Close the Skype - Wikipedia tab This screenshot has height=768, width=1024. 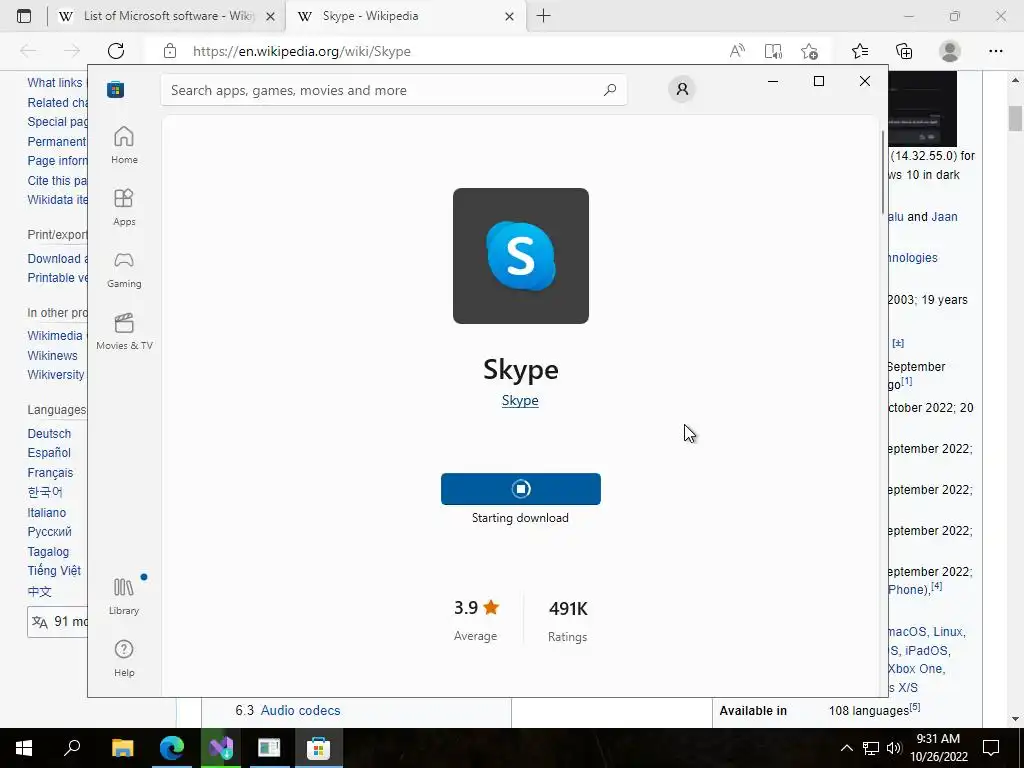[x=509, y=16]
